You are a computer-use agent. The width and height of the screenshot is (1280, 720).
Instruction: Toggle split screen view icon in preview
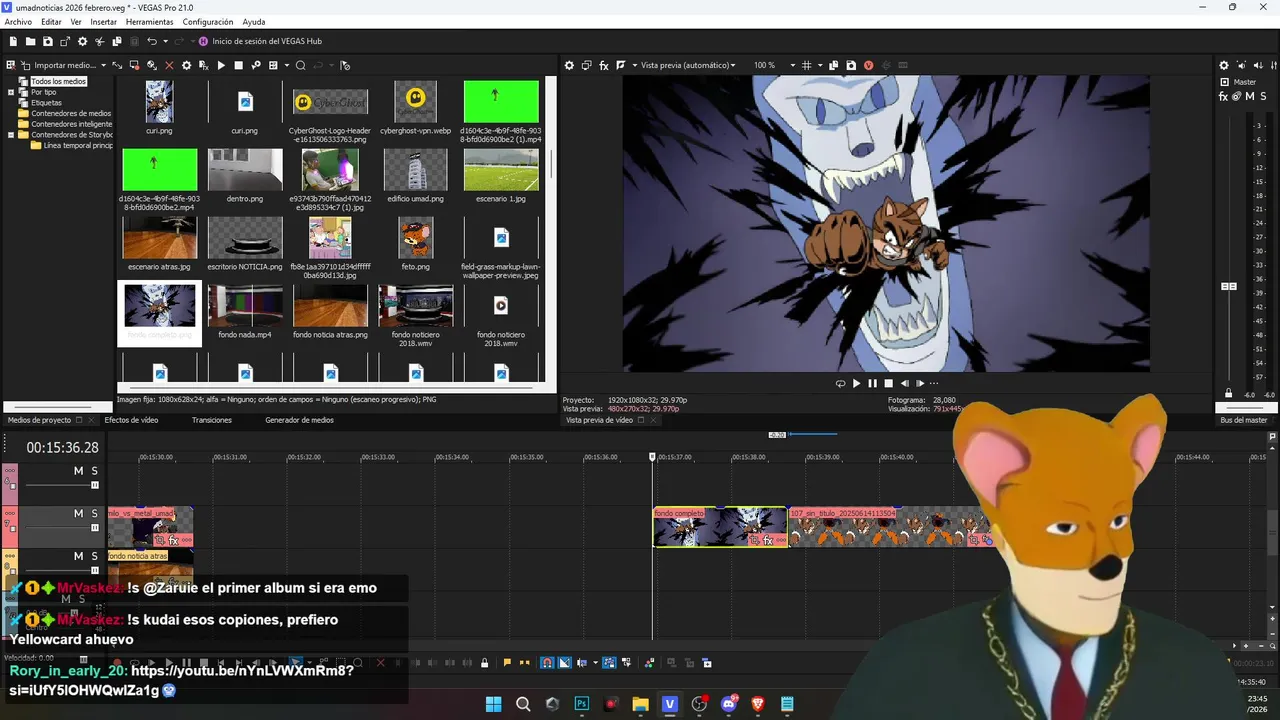pos(621,65)
